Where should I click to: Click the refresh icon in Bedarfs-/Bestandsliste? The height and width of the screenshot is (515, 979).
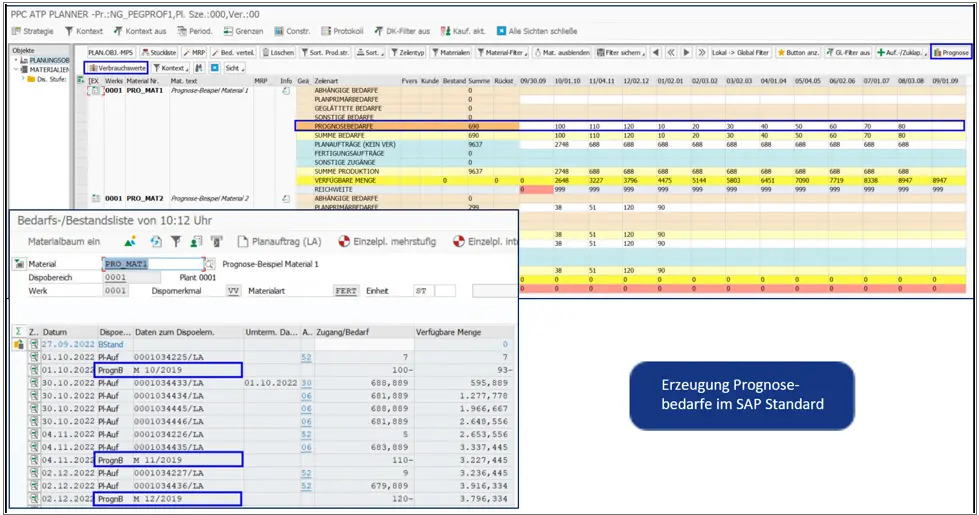click(155, 242)
